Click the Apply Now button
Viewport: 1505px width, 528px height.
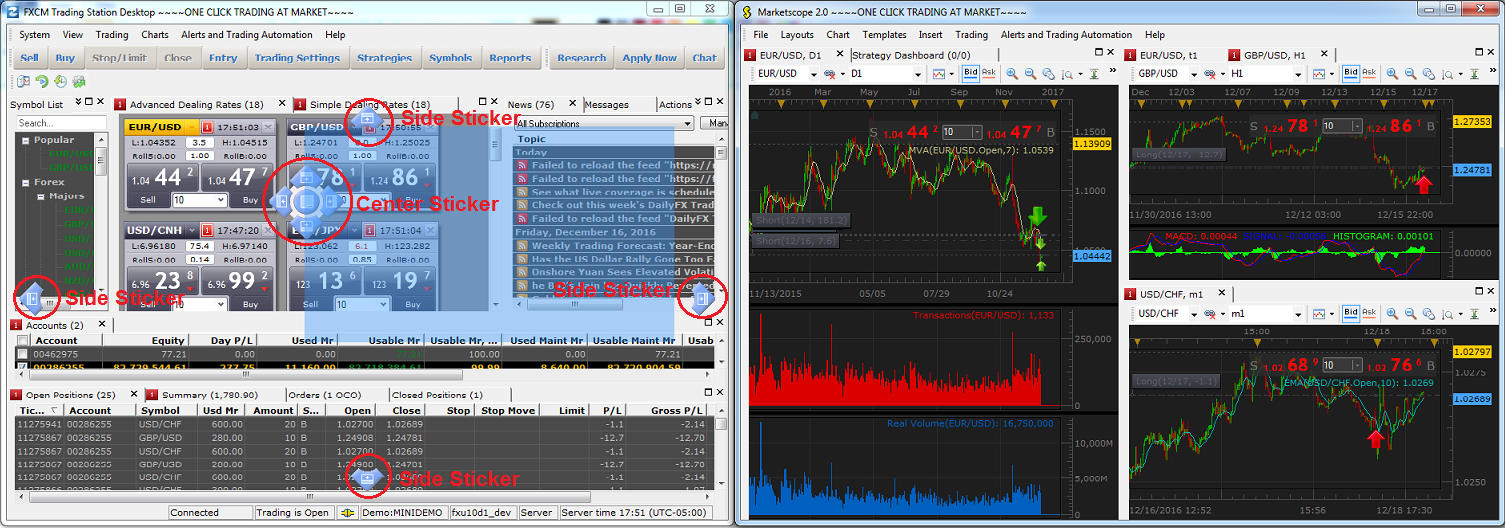tap(650, 58)
